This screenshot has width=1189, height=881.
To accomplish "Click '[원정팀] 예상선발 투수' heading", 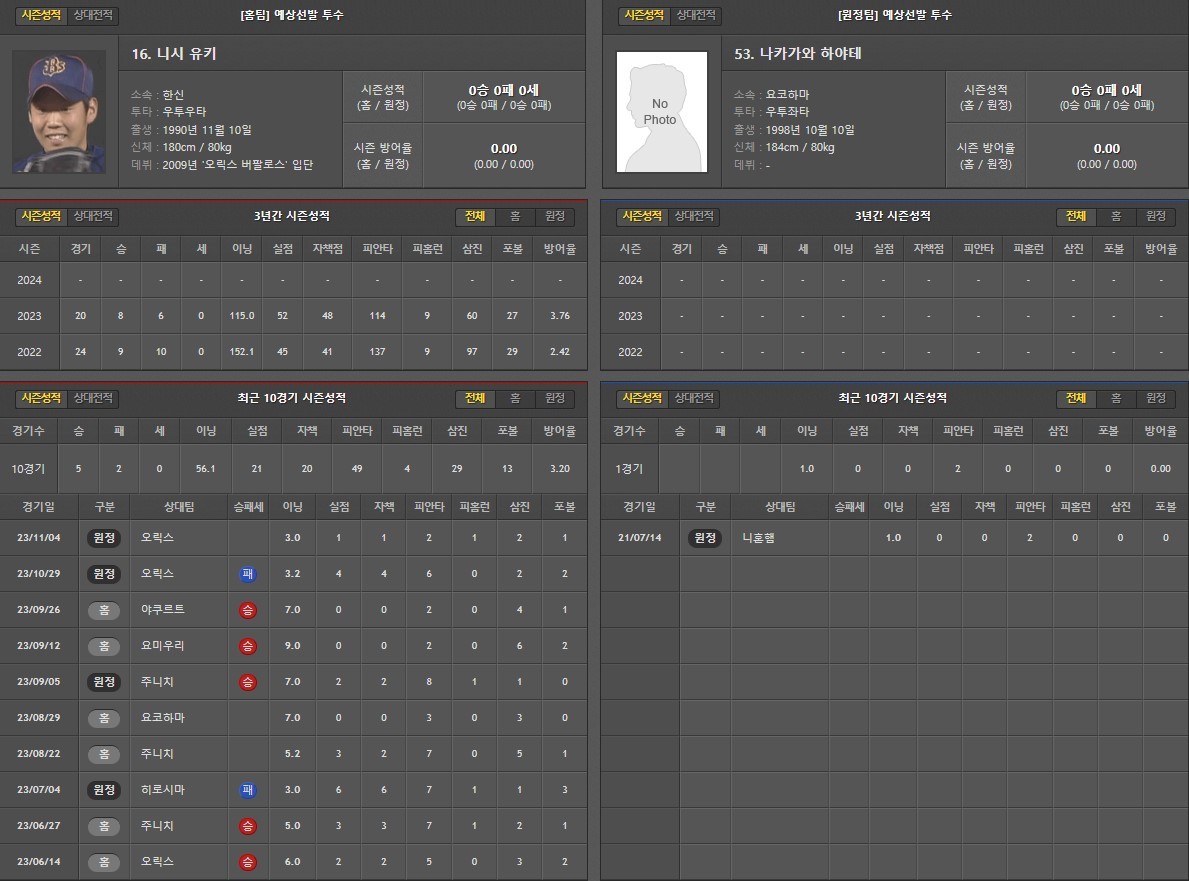I will click(895, 14).
